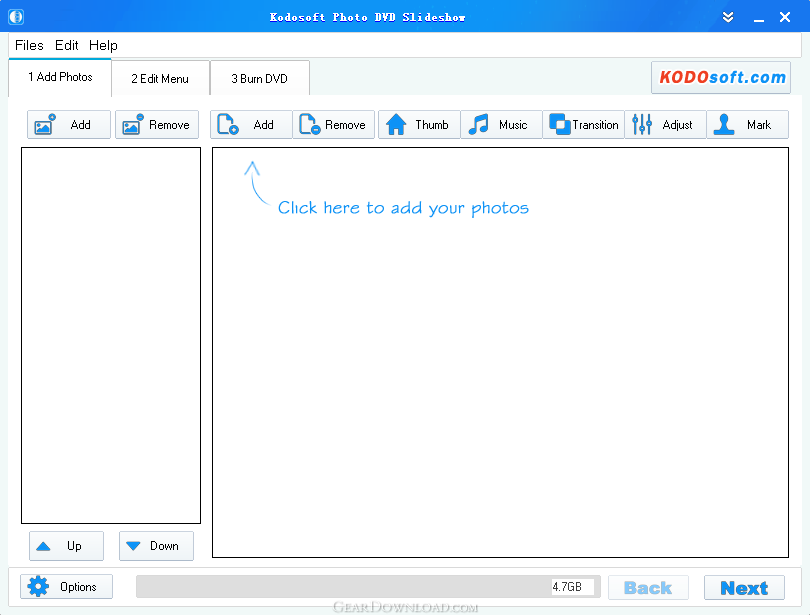The width and height of the screenshot is (810, 615).
Task: Click the Mark button with person icon
Action: click(747, 124)
